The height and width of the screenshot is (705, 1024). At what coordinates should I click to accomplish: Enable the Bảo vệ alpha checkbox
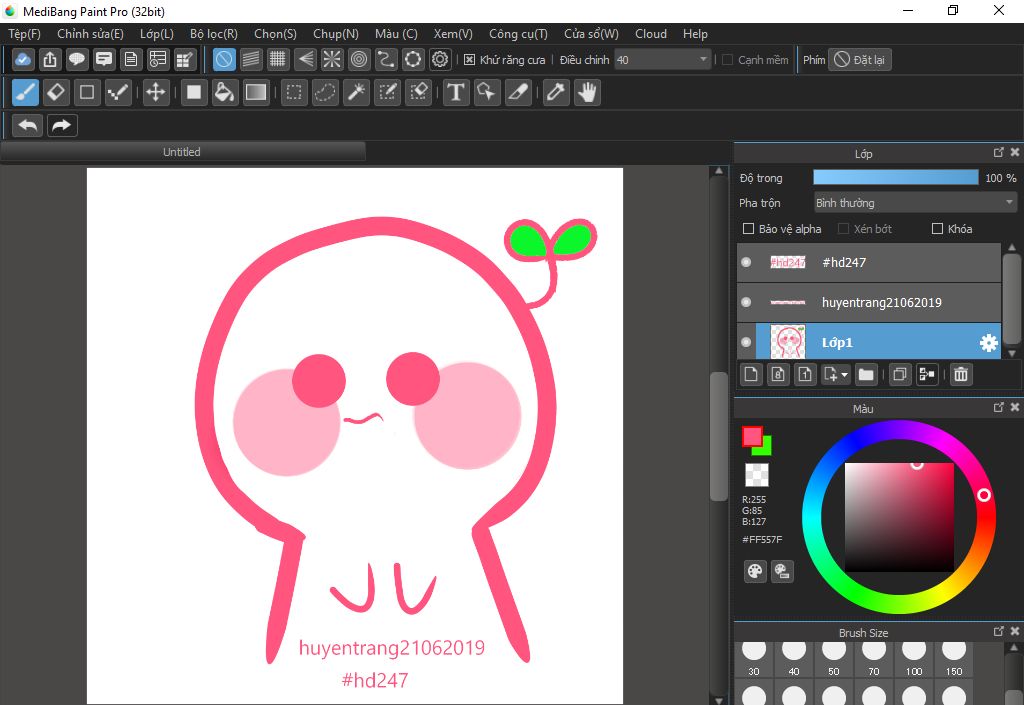(748, 229)
